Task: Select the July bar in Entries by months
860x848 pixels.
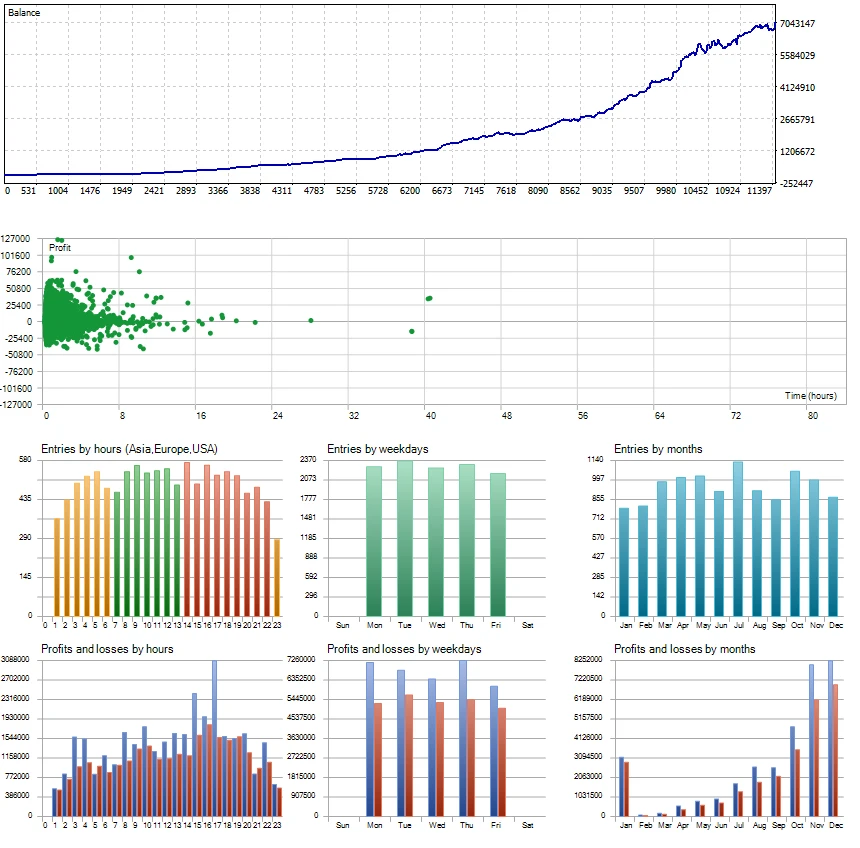Action: pyautogui.click(x=738, y=540)
